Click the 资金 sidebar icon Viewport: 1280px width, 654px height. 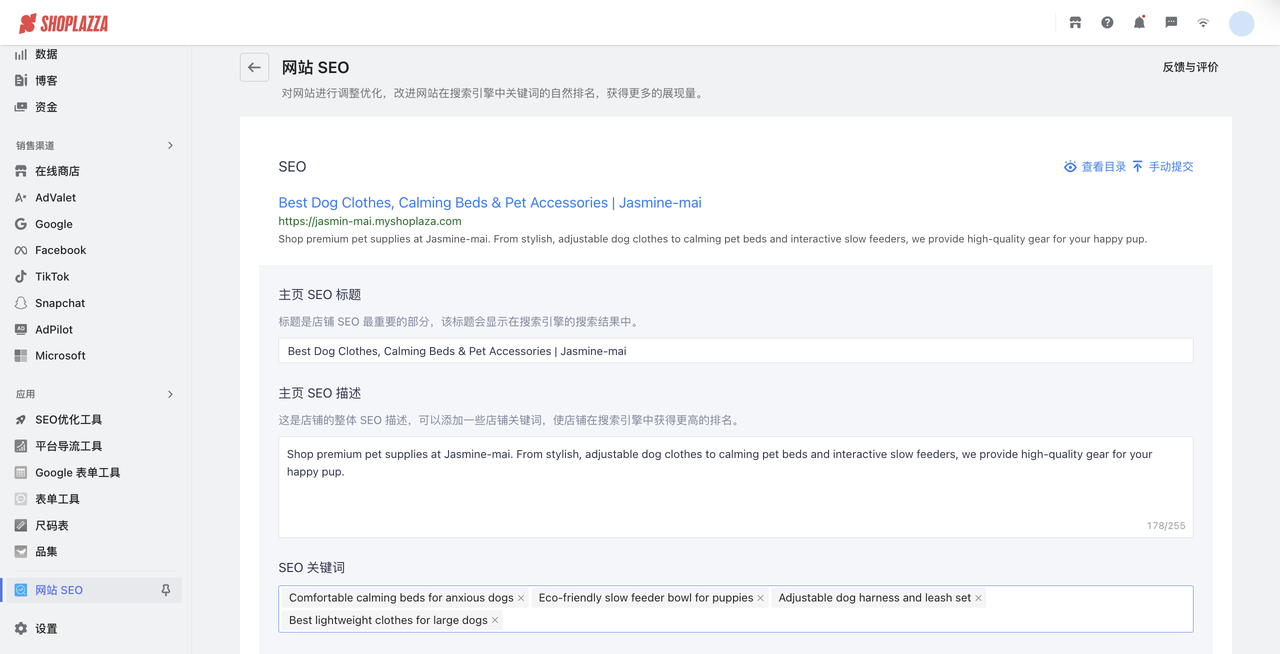(21, 107)
